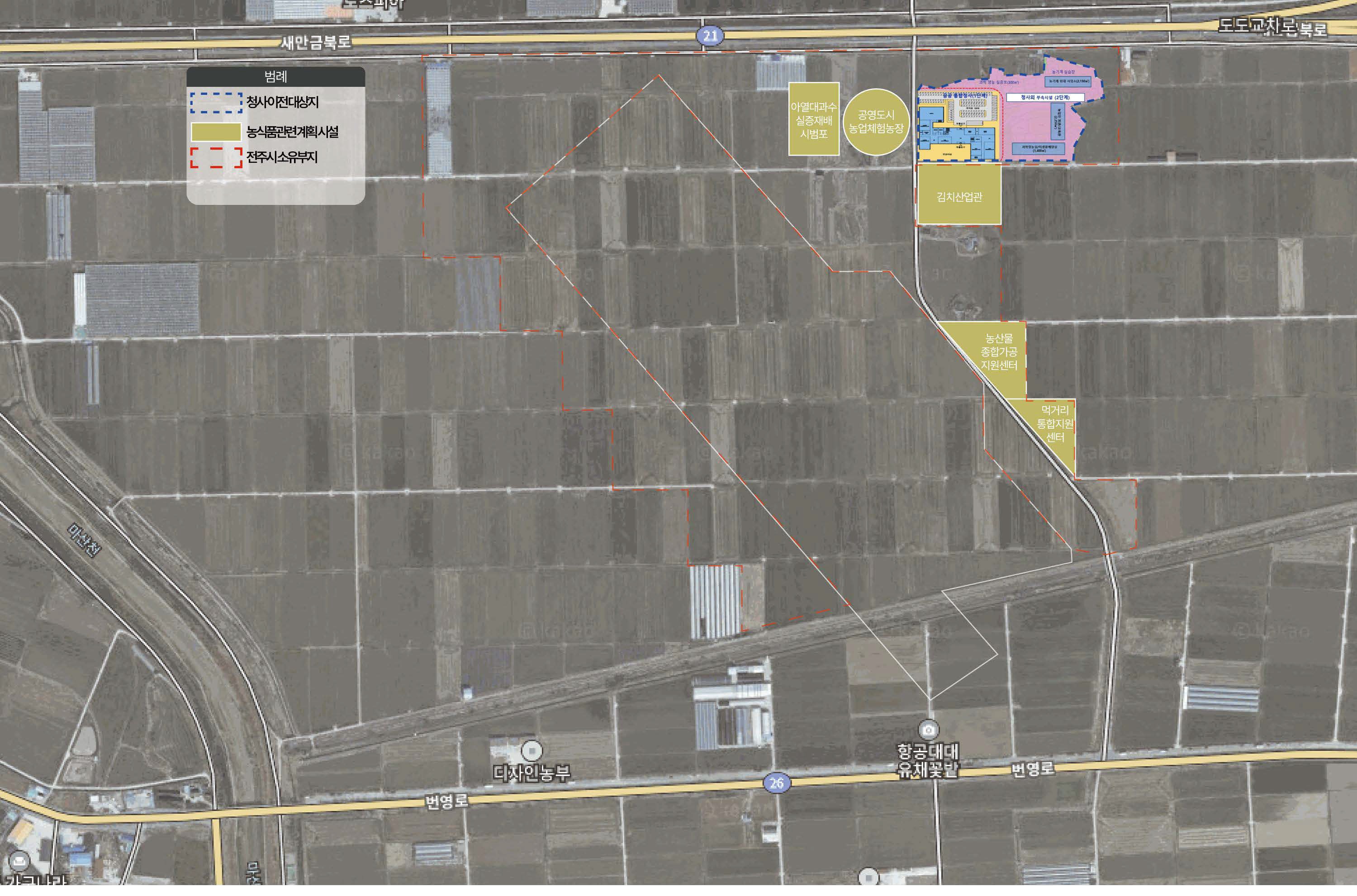Screen dimensions: 1357x896
Task: Click the 항공대대 유채꽃밭 place label
Action: coord(928,760)
